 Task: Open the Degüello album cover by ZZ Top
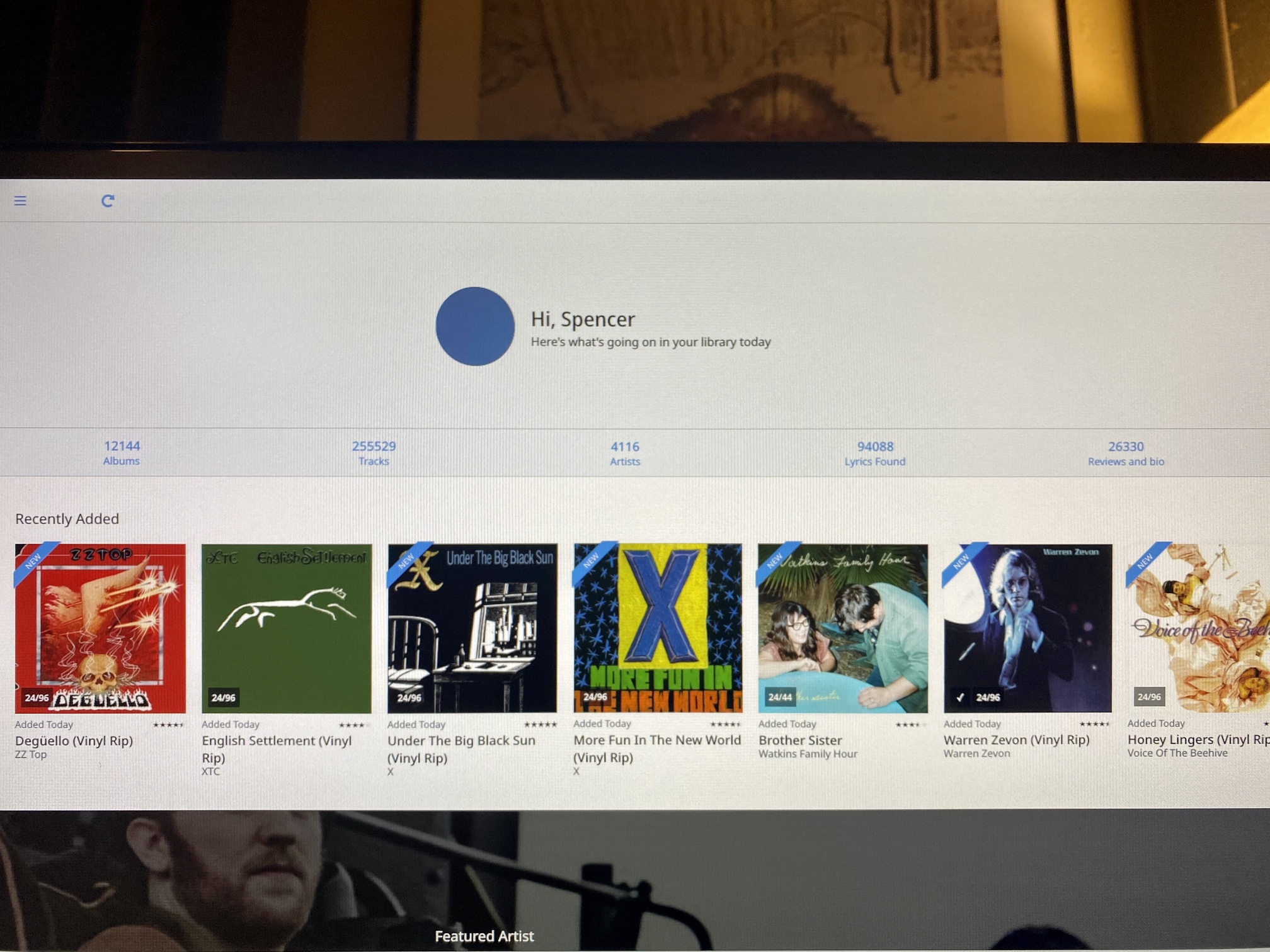point(100,628)
